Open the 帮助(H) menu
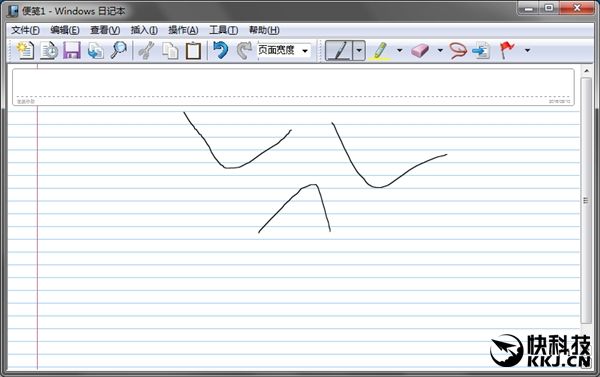Image resolution: width=600 pixels, height=377 pixels. pos(264,30)
